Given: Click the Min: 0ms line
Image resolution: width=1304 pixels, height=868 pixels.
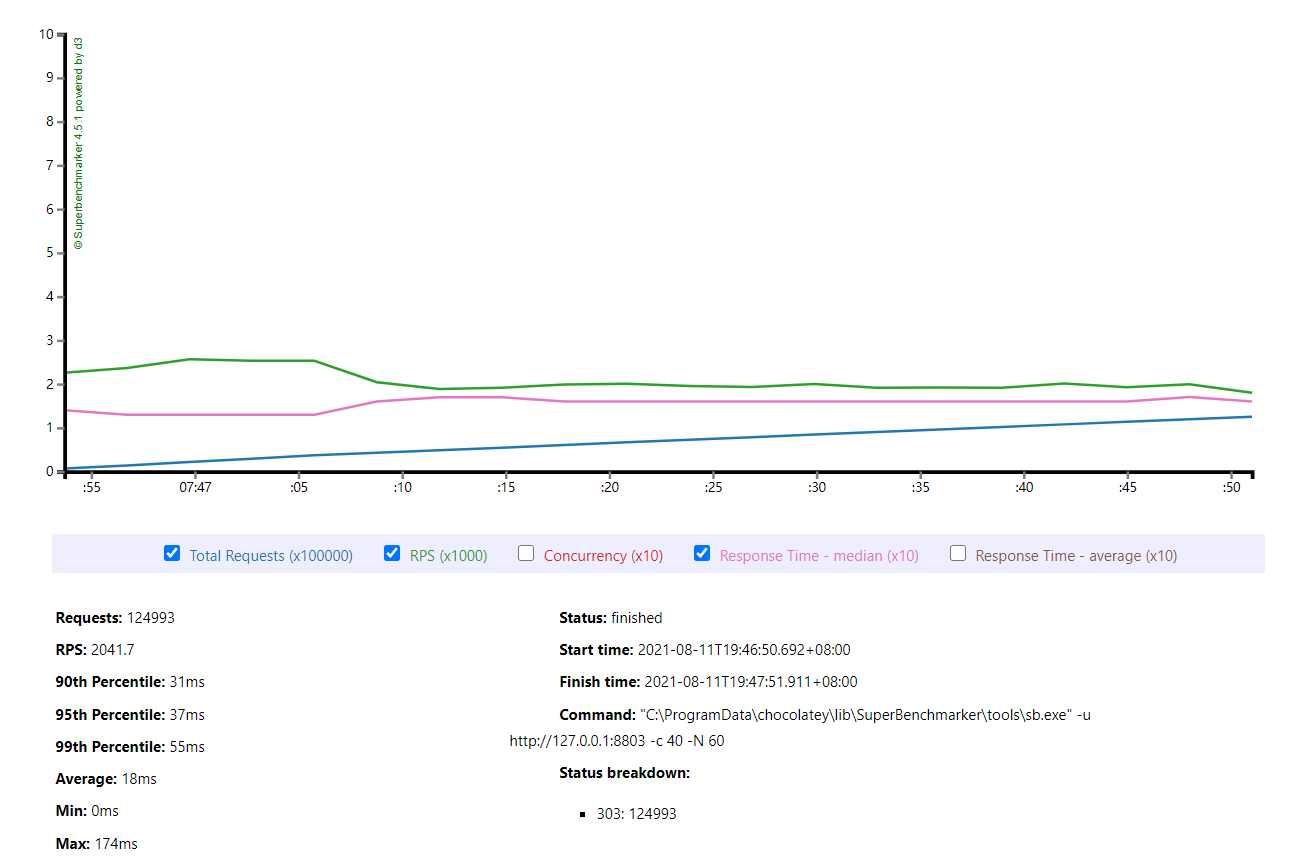Looking at the screenshot, I should point(87,811).
